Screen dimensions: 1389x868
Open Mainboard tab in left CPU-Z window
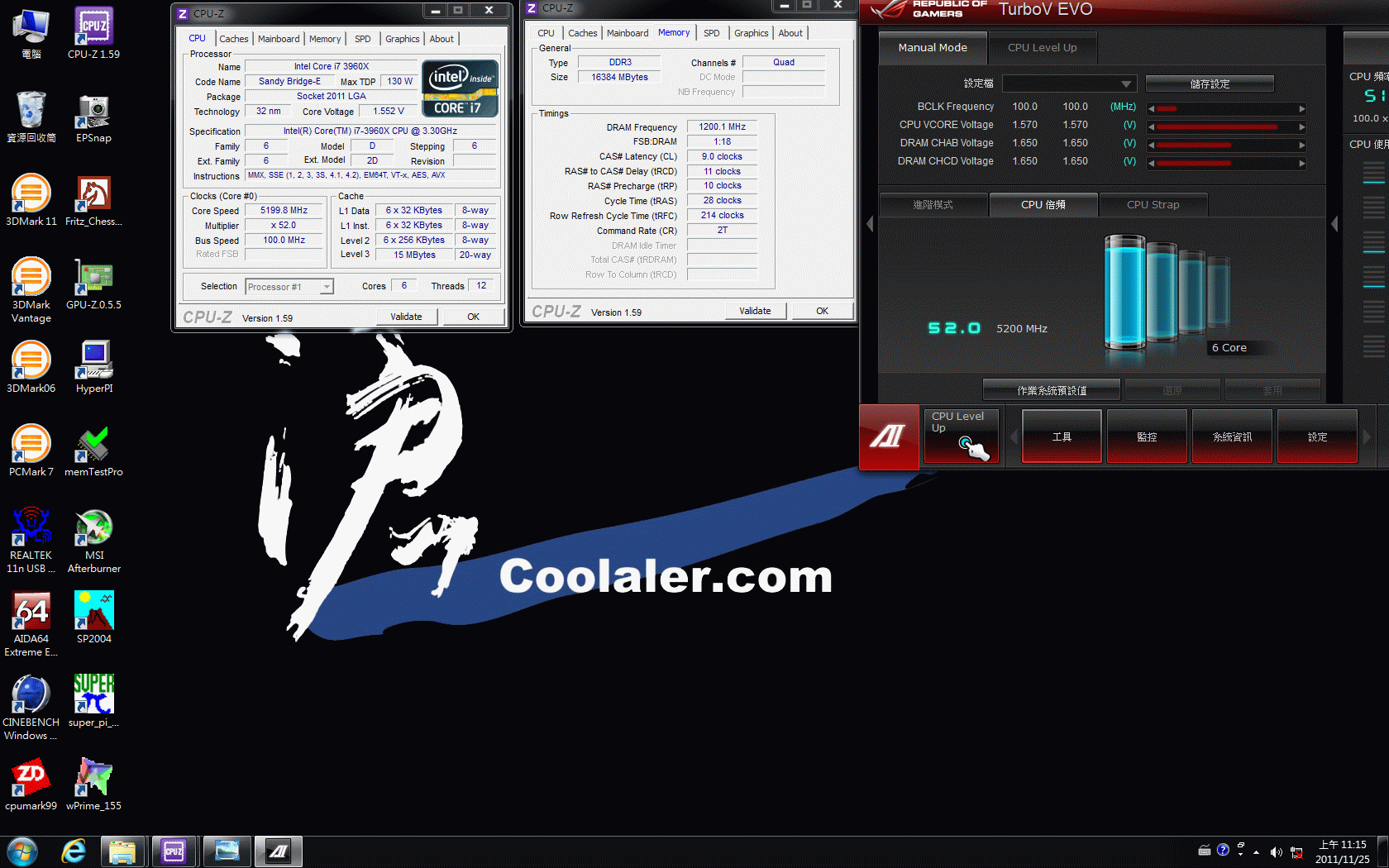tap(279, 39)
